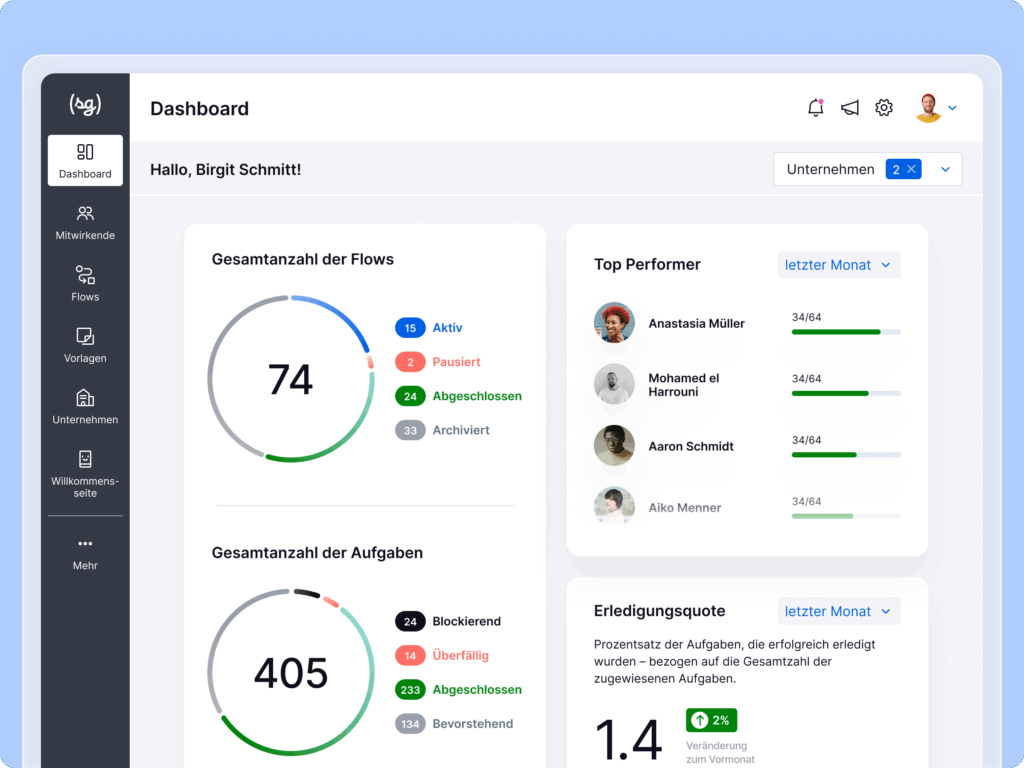The image size is (1024, 768).
Task: Go to the Flows sidebar icon
Action: [85, 283]
